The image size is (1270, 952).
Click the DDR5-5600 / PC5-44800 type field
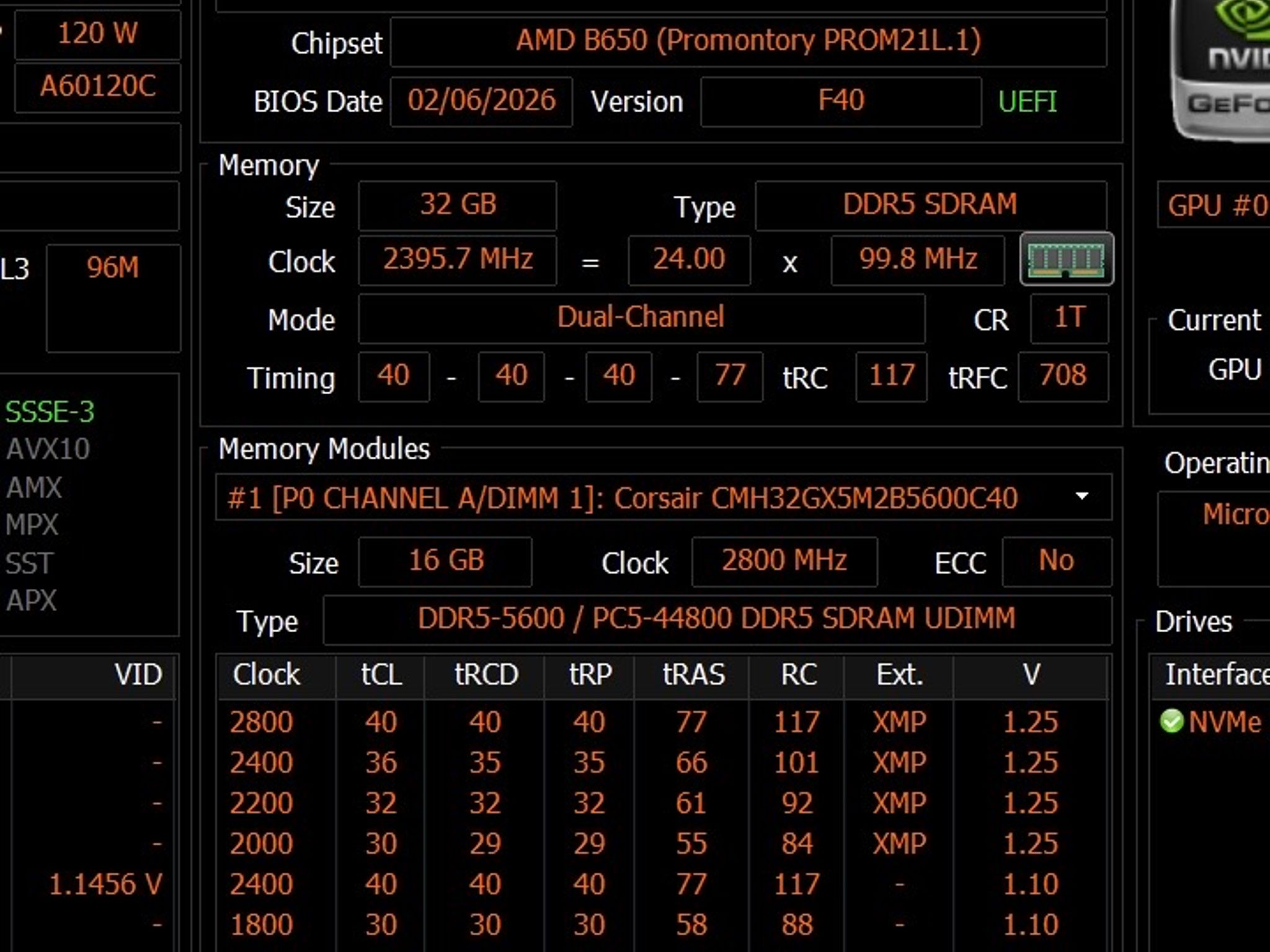tap(717, 620)
